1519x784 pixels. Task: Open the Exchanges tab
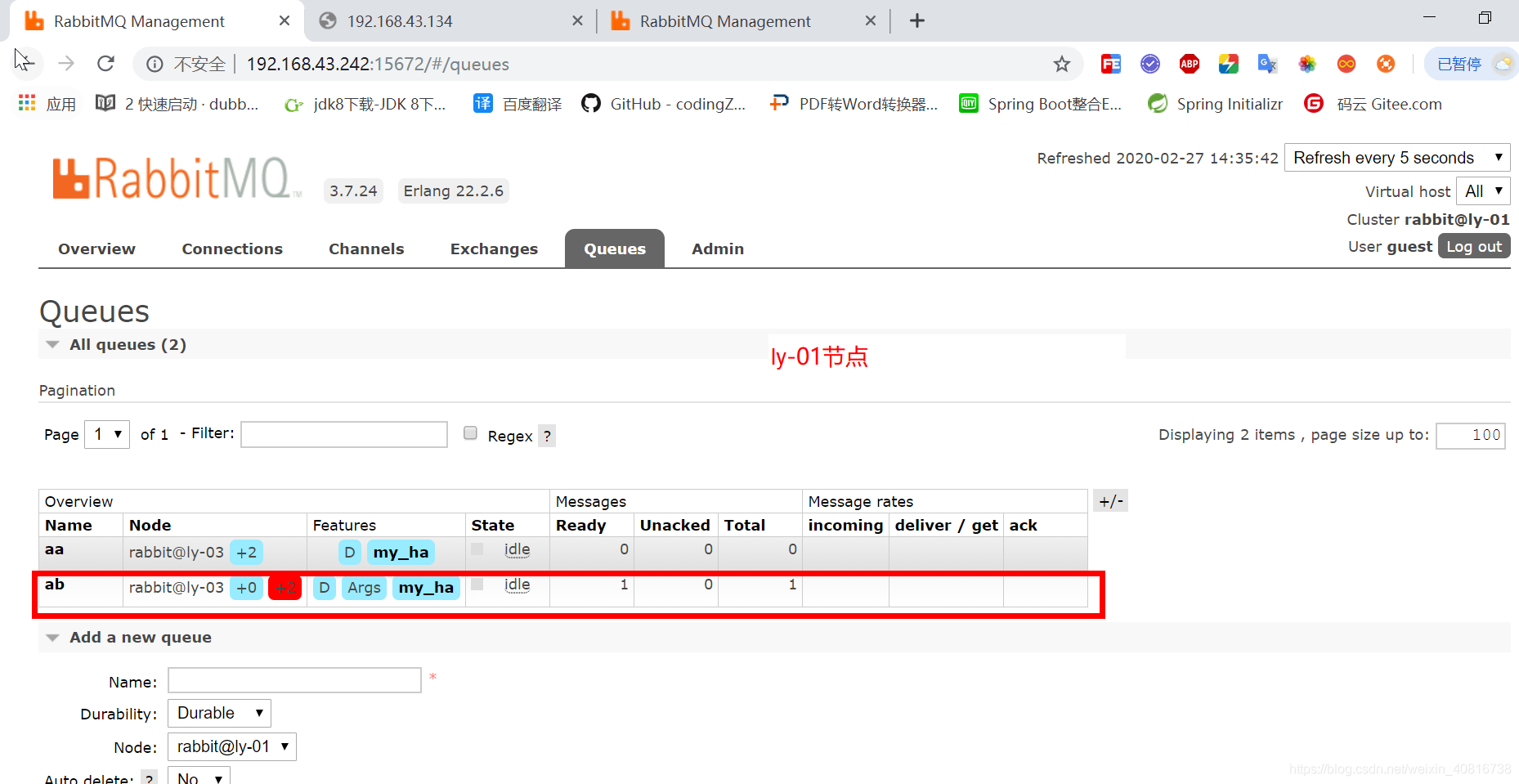494,249
